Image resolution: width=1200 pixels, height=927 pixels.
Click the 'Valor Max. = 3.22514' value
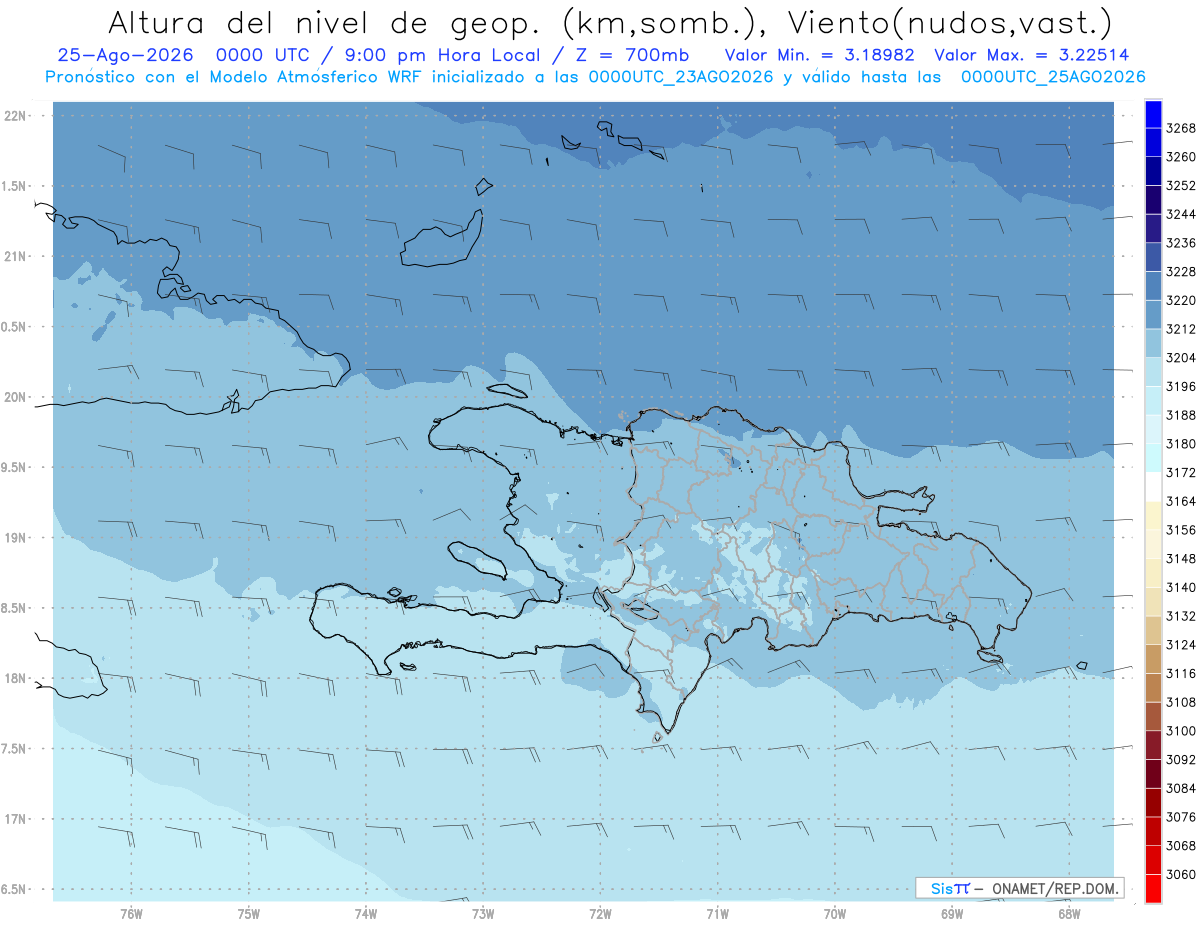(x=1031, y=55)
